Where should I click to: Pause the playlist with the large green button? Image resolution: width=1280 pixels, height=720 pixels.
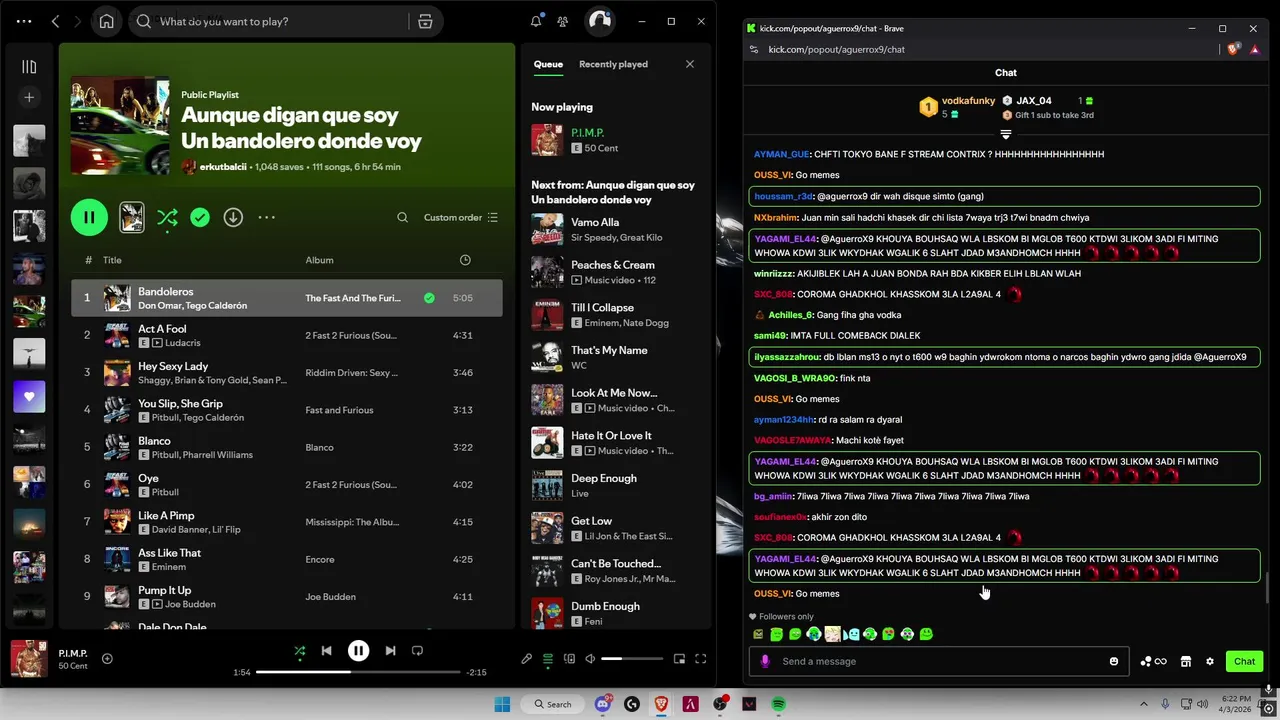(89, 217)
